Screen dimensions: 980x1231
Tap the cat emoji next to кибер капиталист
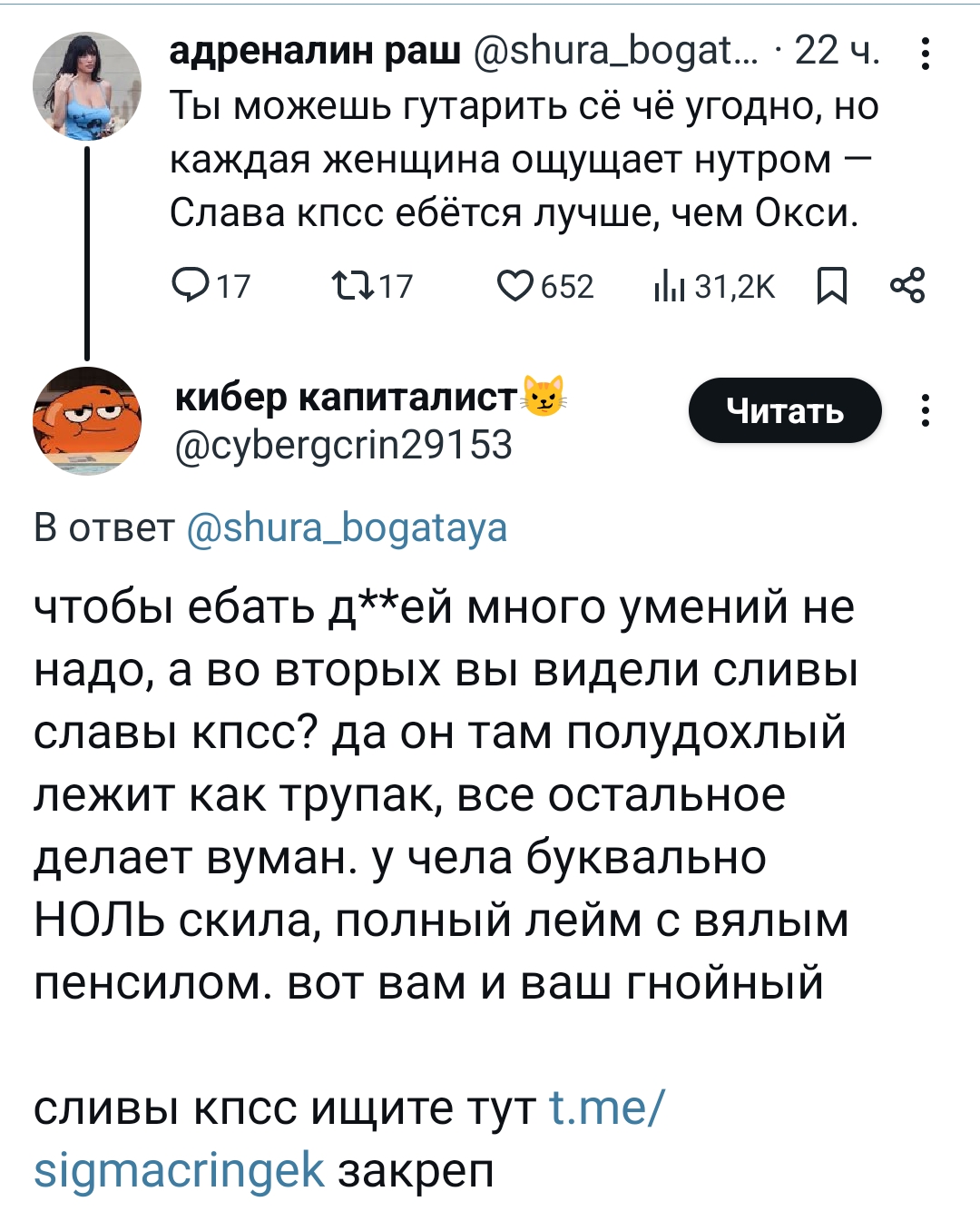pos(543,396)
